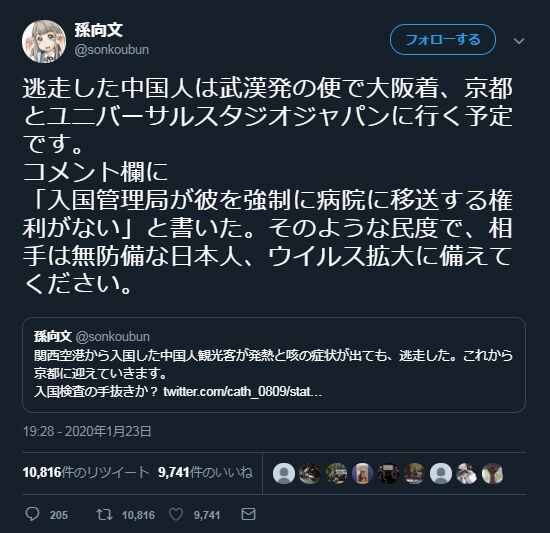Retweet using the arrows icon beside 10,816

coord(105,514)
